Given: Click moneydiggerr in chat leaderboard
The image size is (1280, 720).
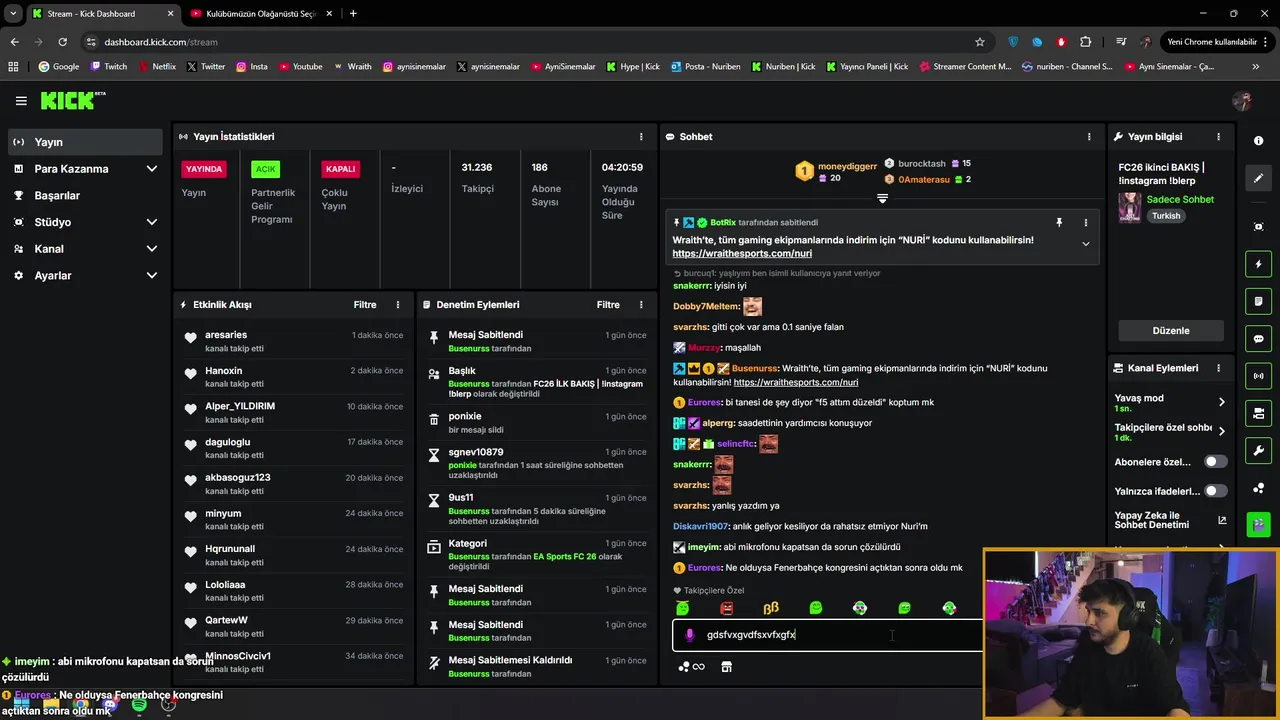Looking at the screenshot, I should (847, 165).
